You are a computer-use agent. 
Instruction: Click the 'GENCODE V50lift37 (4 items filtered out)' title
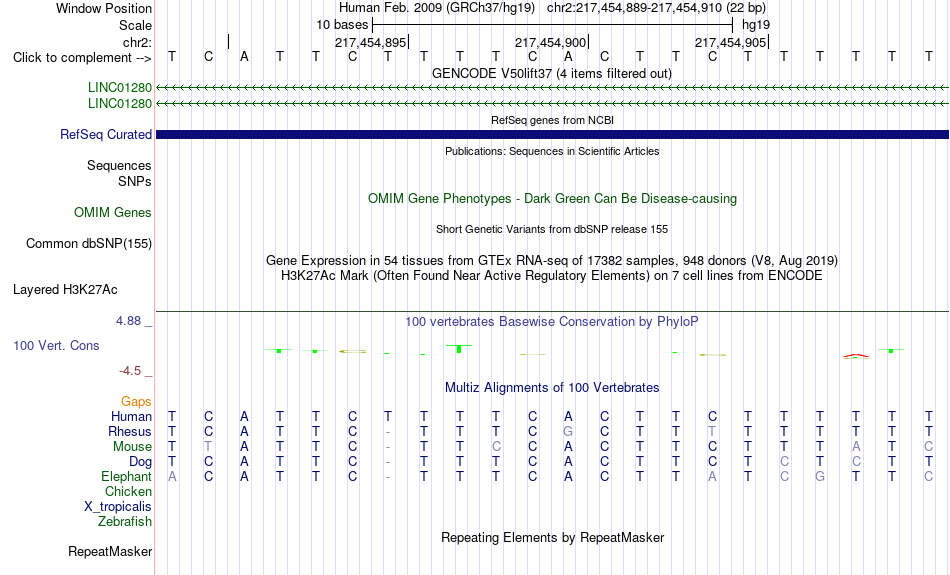pos(552,74)
